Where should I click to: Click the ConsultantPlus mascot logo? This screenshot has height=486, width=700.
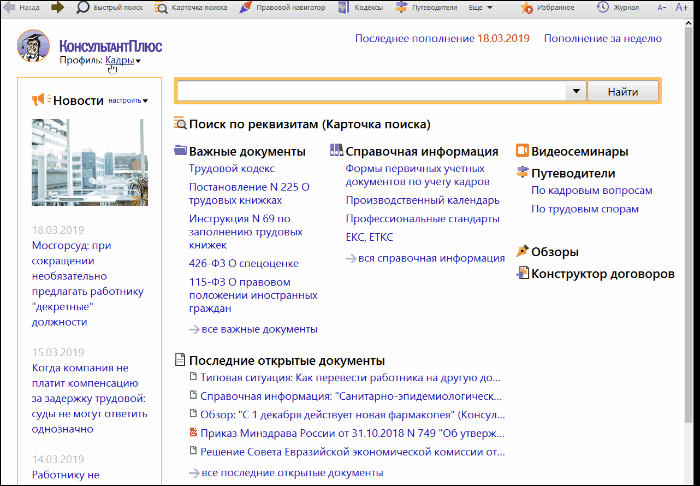33,46
